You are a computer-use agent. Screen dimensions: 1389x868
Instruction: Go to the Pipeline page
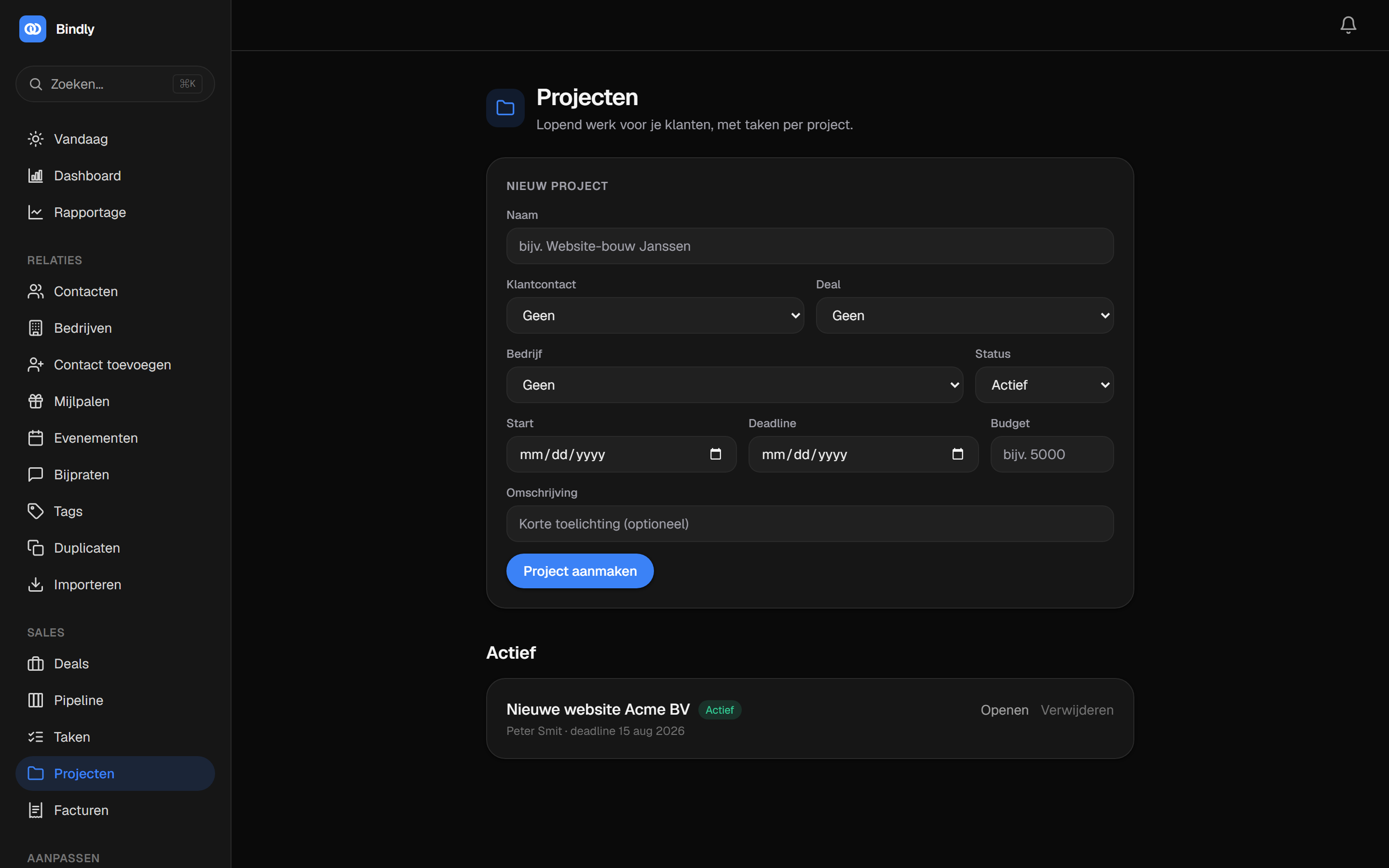pyautogui.click(x=115, y=700)
